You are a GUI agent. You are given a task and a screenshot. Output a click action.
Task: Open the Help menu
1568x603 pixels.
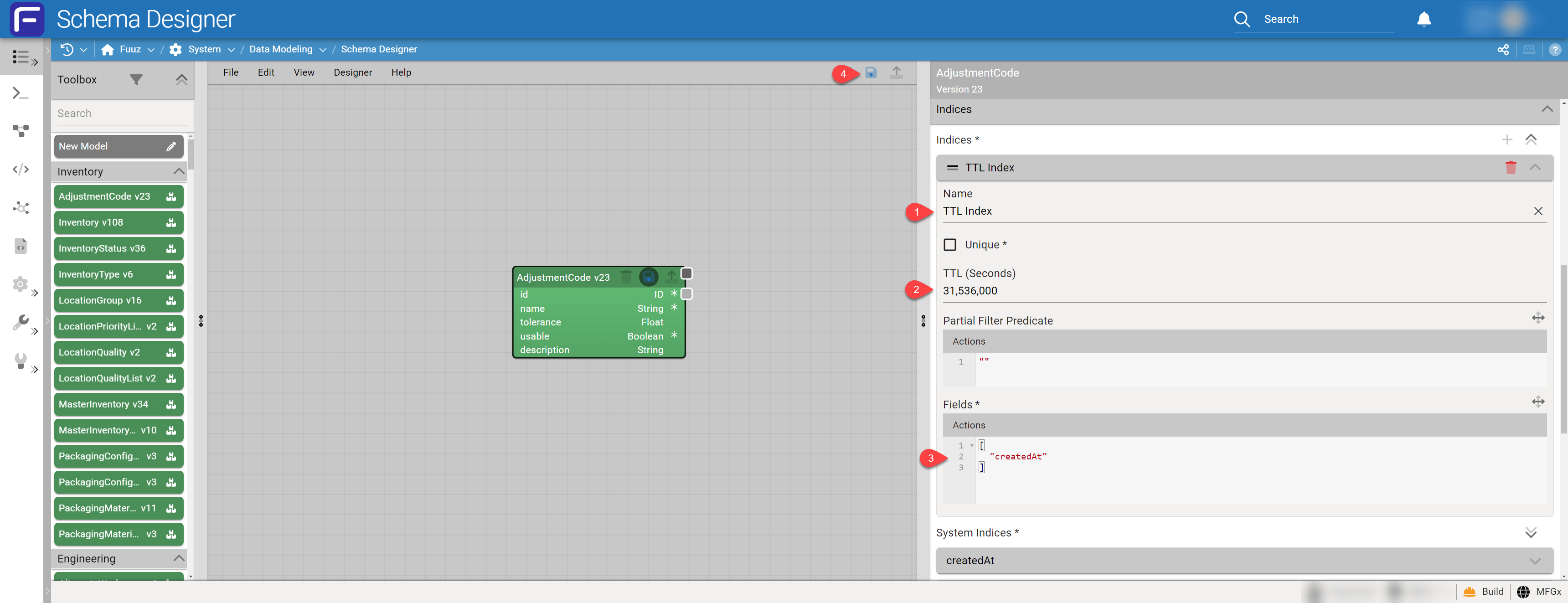pos(401,72)
